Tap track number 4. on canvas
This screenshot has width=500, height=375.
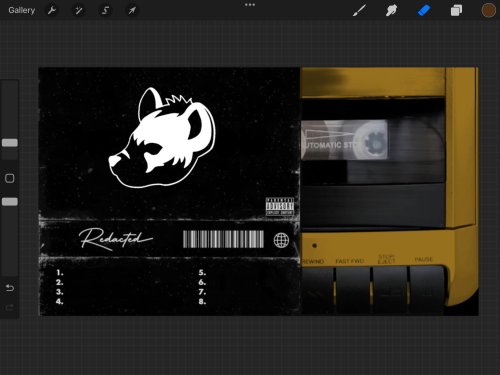[x=60, y=302]
